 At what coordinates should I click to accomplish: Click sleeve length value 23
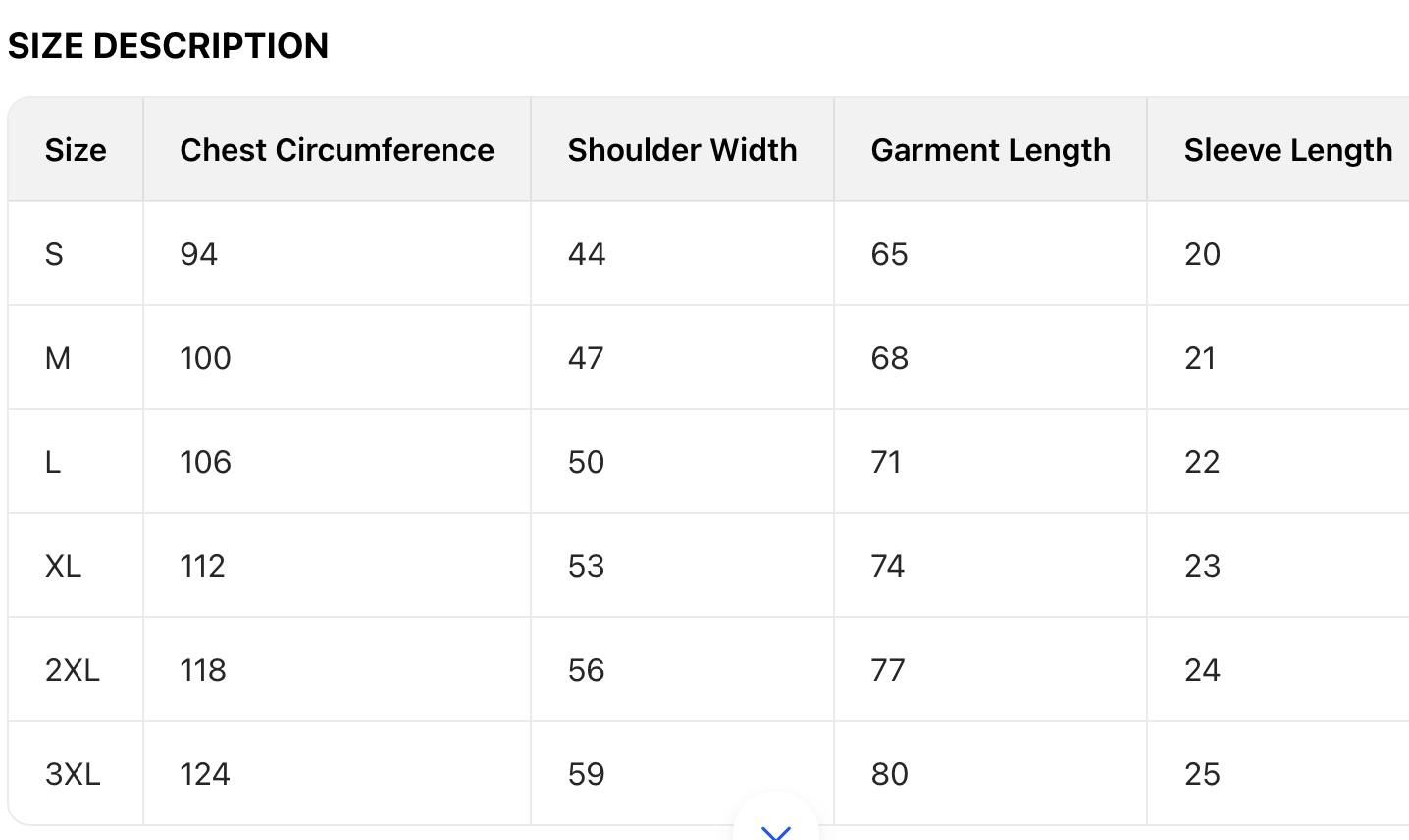pos(1202,566)
